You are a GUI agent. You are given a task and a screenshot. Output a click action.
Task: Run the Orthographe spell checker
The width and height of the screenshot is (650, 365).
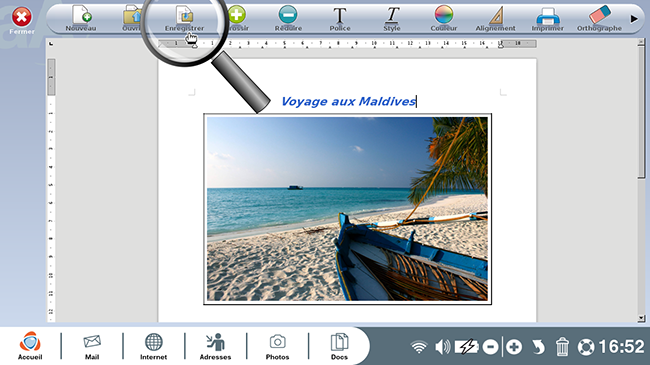point(599,19)
